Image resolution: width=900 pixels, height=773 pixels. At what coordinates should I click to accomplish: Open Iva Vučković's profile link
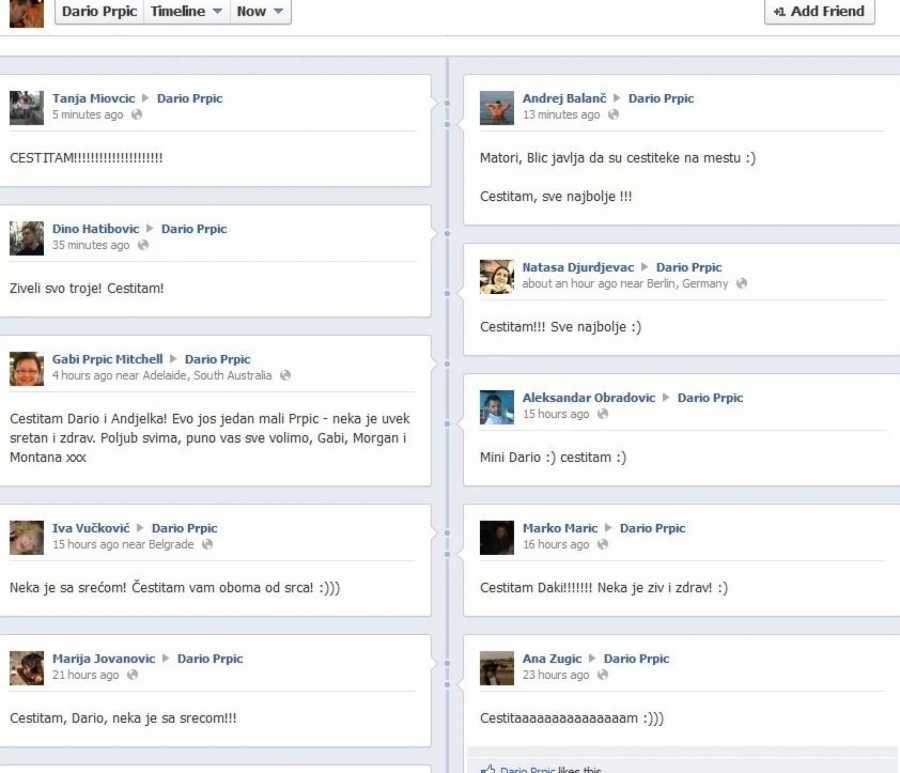click(x=91, y=528)
